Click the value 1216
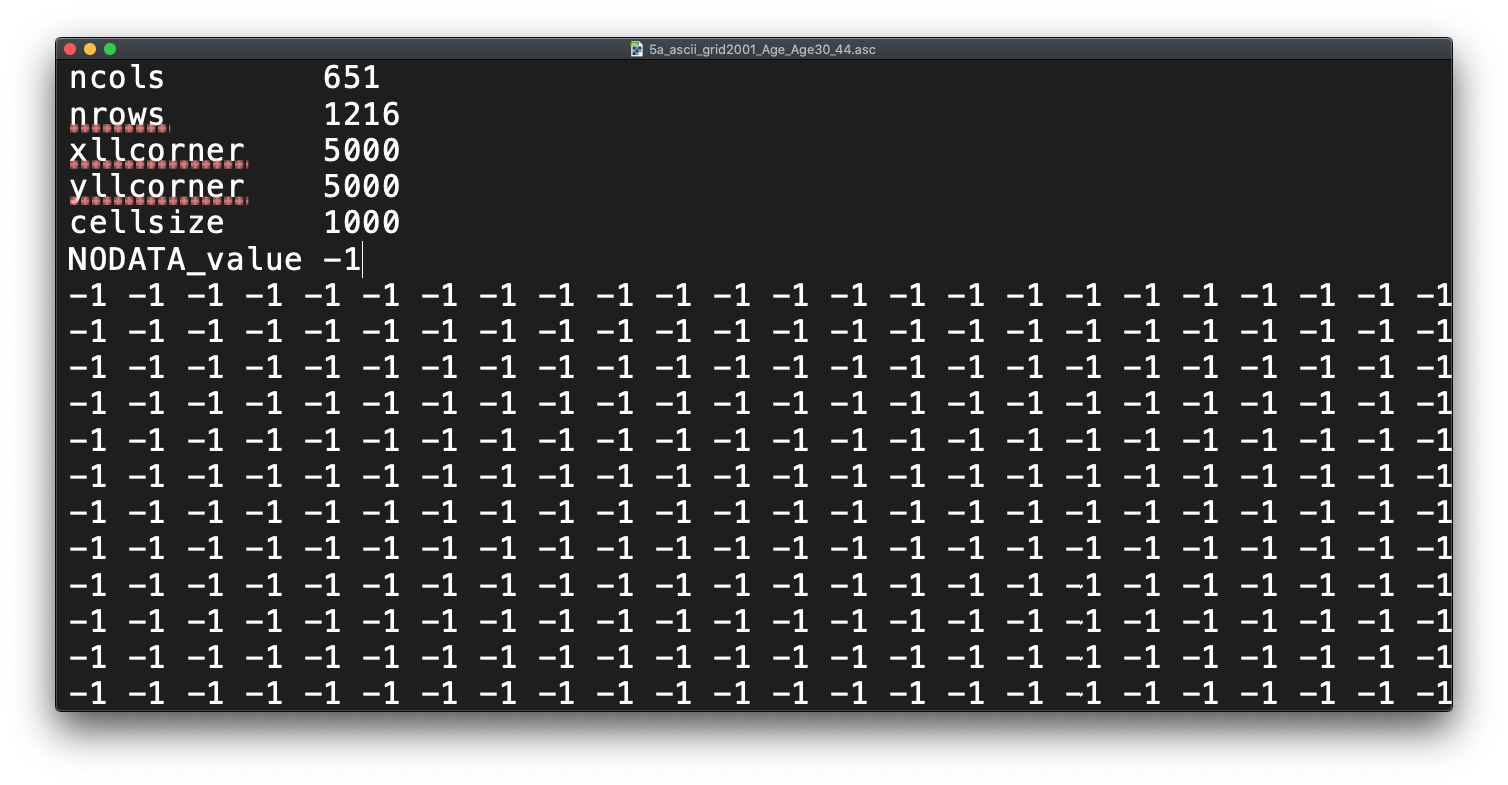1508x785 pixels. 362,114
